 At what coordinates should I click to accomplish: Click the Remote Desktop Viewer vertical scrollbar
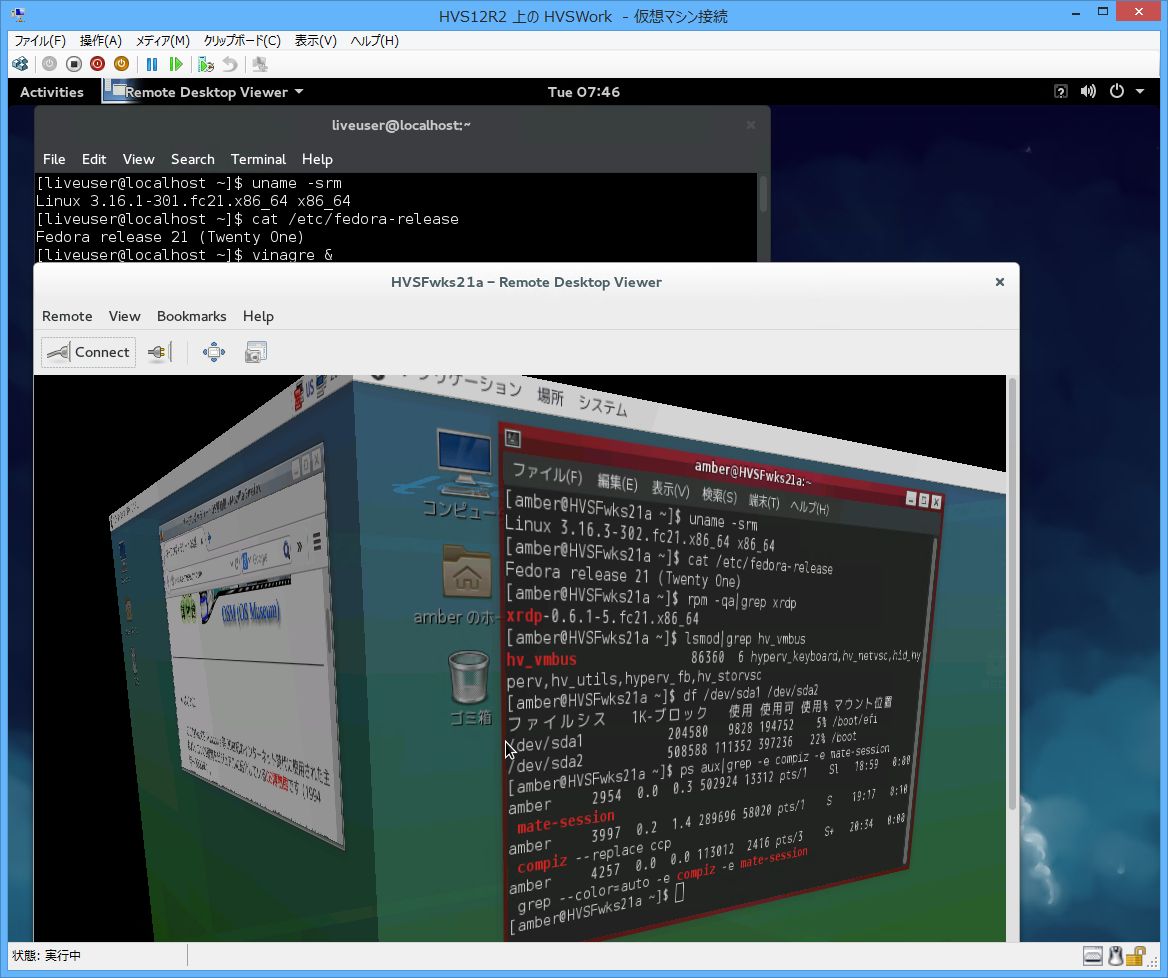tap(1012, 596)
